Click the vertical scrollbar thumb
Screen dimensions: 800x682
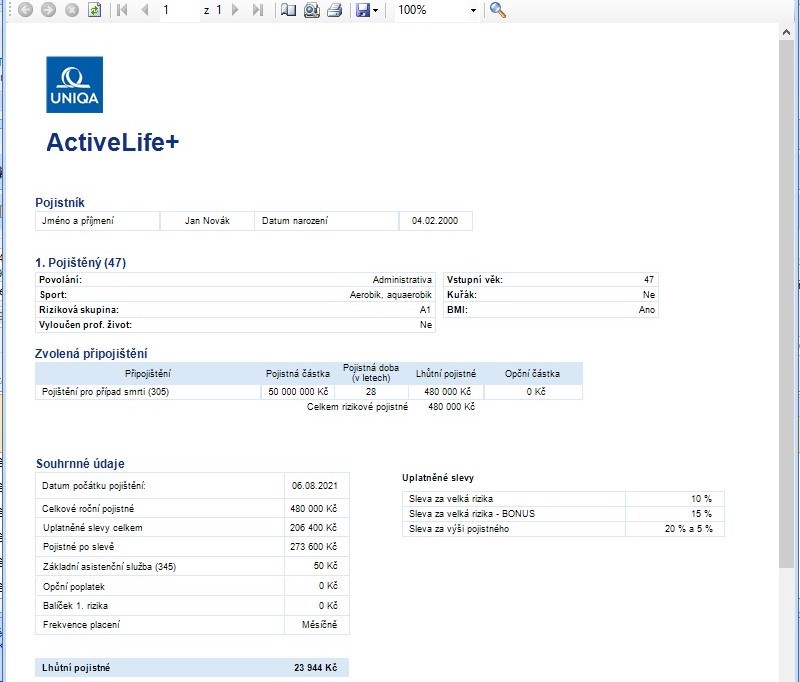pos(786,304)
